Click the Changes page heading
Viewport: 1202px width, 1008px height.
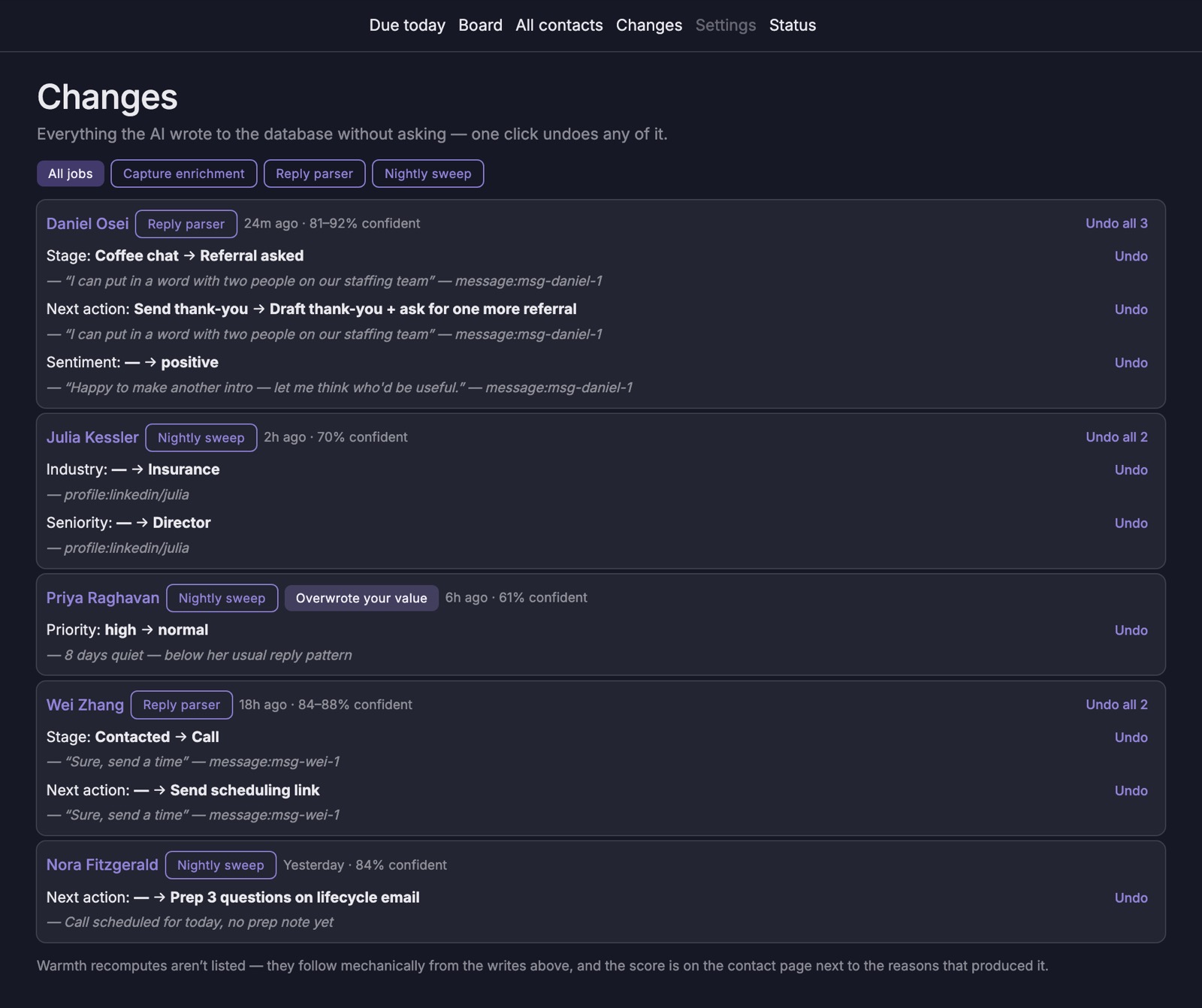coord(107,97)
